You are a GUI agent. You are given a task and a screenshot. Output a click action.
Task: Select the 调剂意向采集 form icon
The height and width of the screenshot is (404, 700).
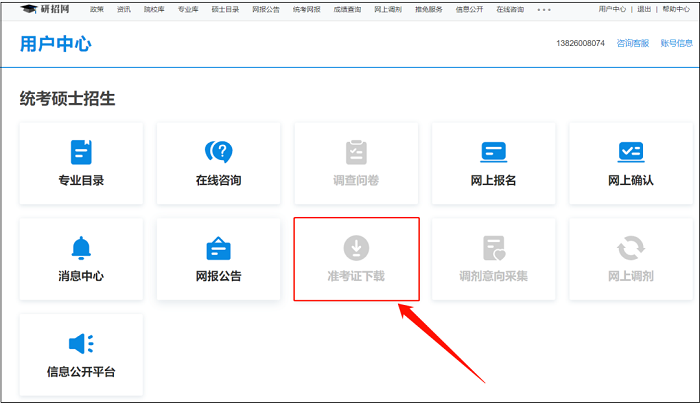493,247
